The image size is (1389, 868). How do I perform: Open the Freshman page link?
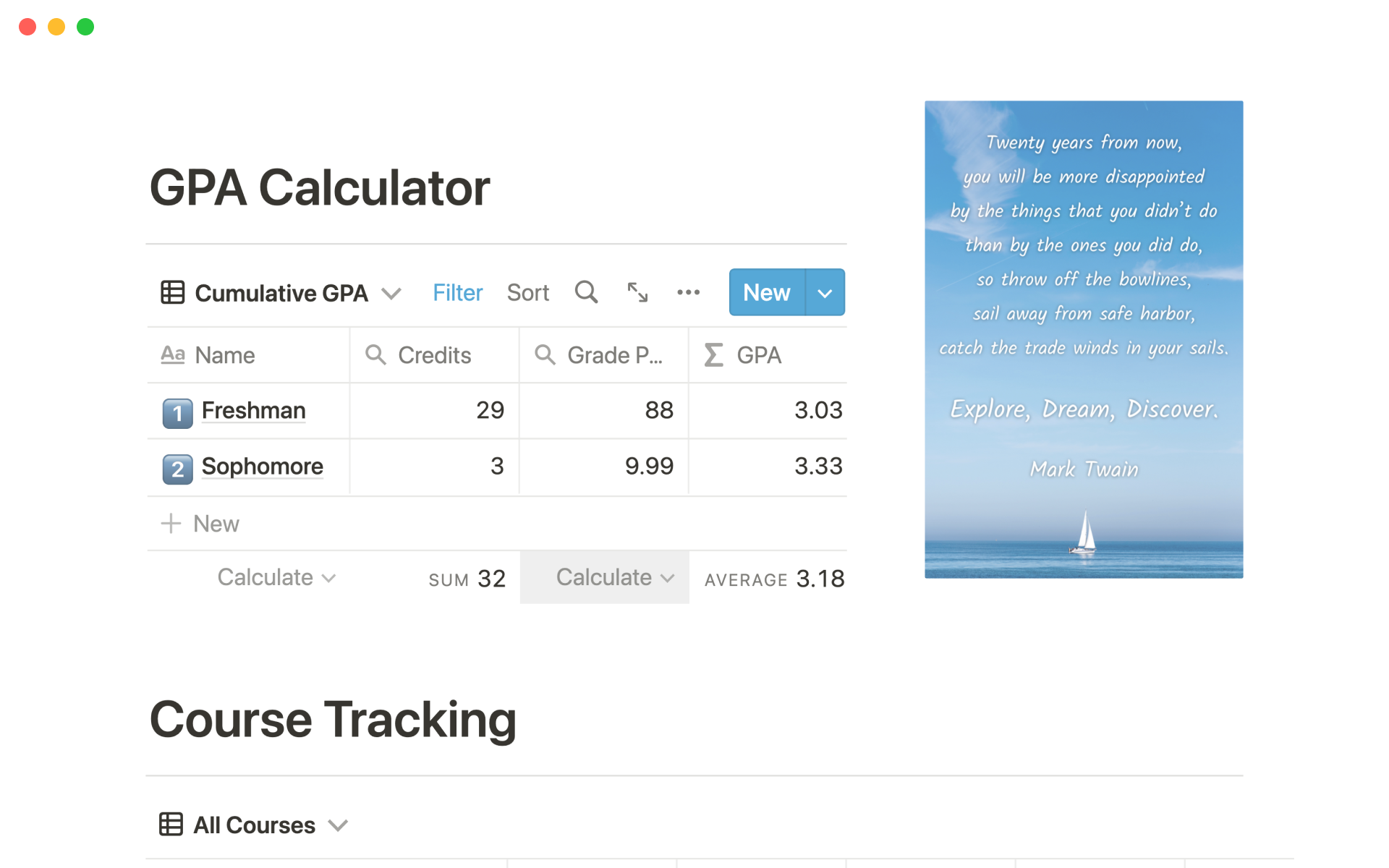pyautogui.click(x=253, y=410)
